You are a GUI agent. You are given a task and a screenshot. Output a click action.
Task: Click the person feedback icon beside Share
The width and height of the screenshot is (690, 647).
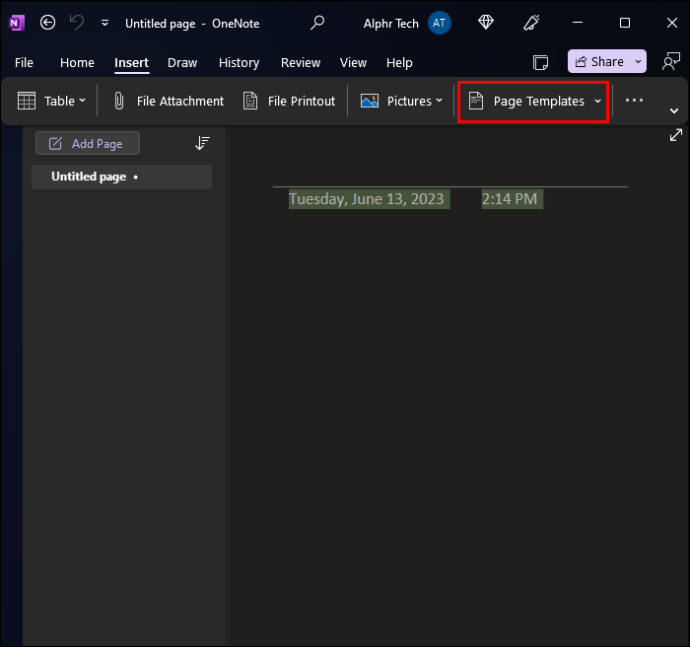tap(671, 62)
